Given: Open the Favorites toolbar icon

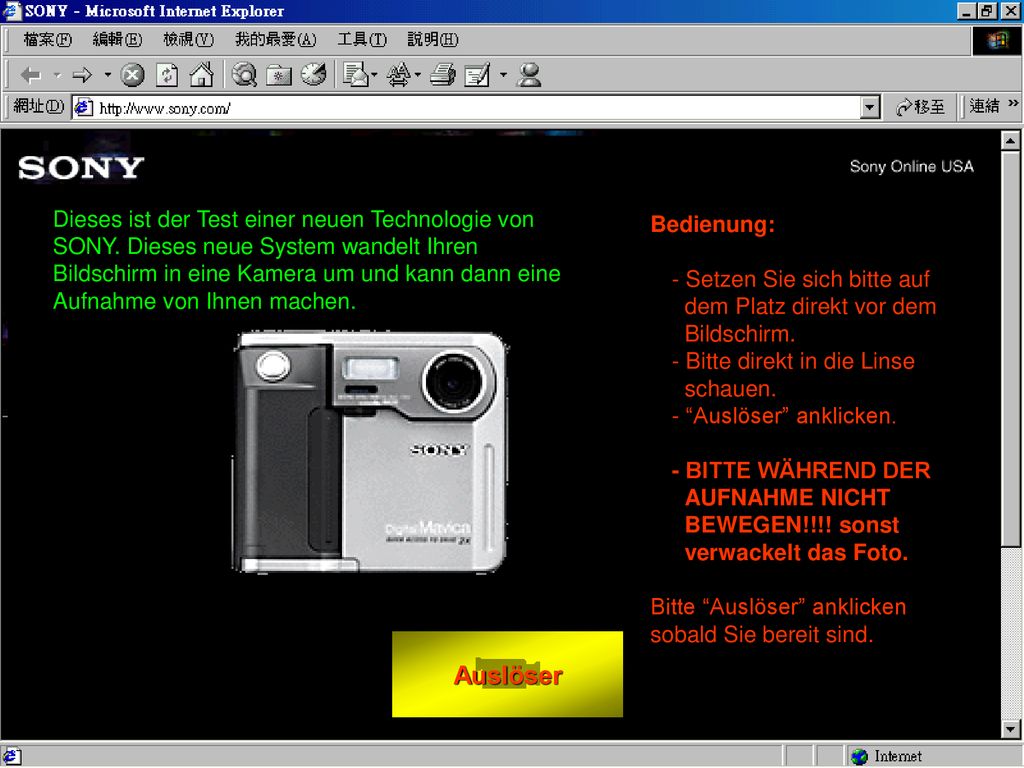Looking at the screenshot, I should click(279, 76).
